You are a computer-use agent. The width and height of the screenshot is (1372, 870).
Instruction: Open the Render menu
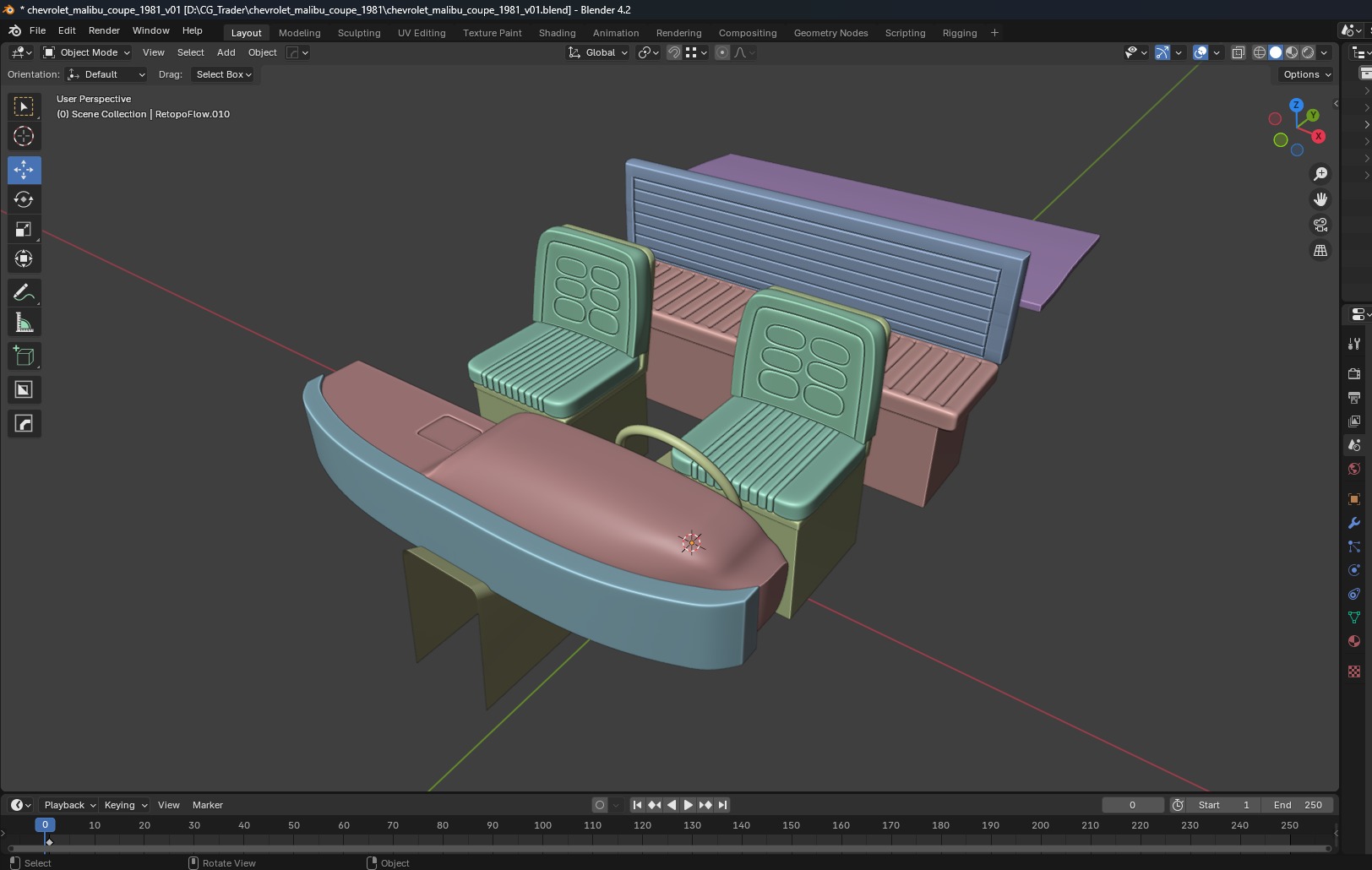pos(104,30)
